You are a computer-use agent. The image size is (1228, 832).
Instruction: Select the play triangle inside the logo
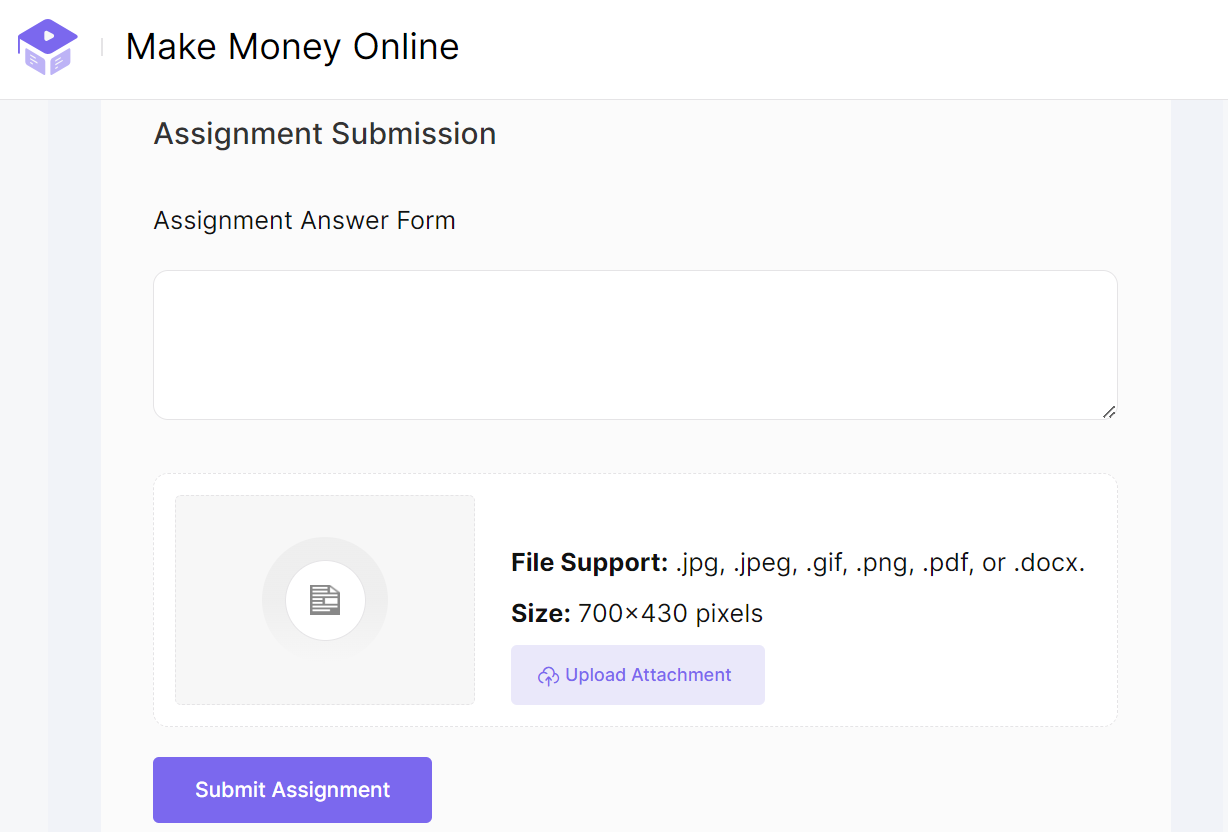click(47, 36)
